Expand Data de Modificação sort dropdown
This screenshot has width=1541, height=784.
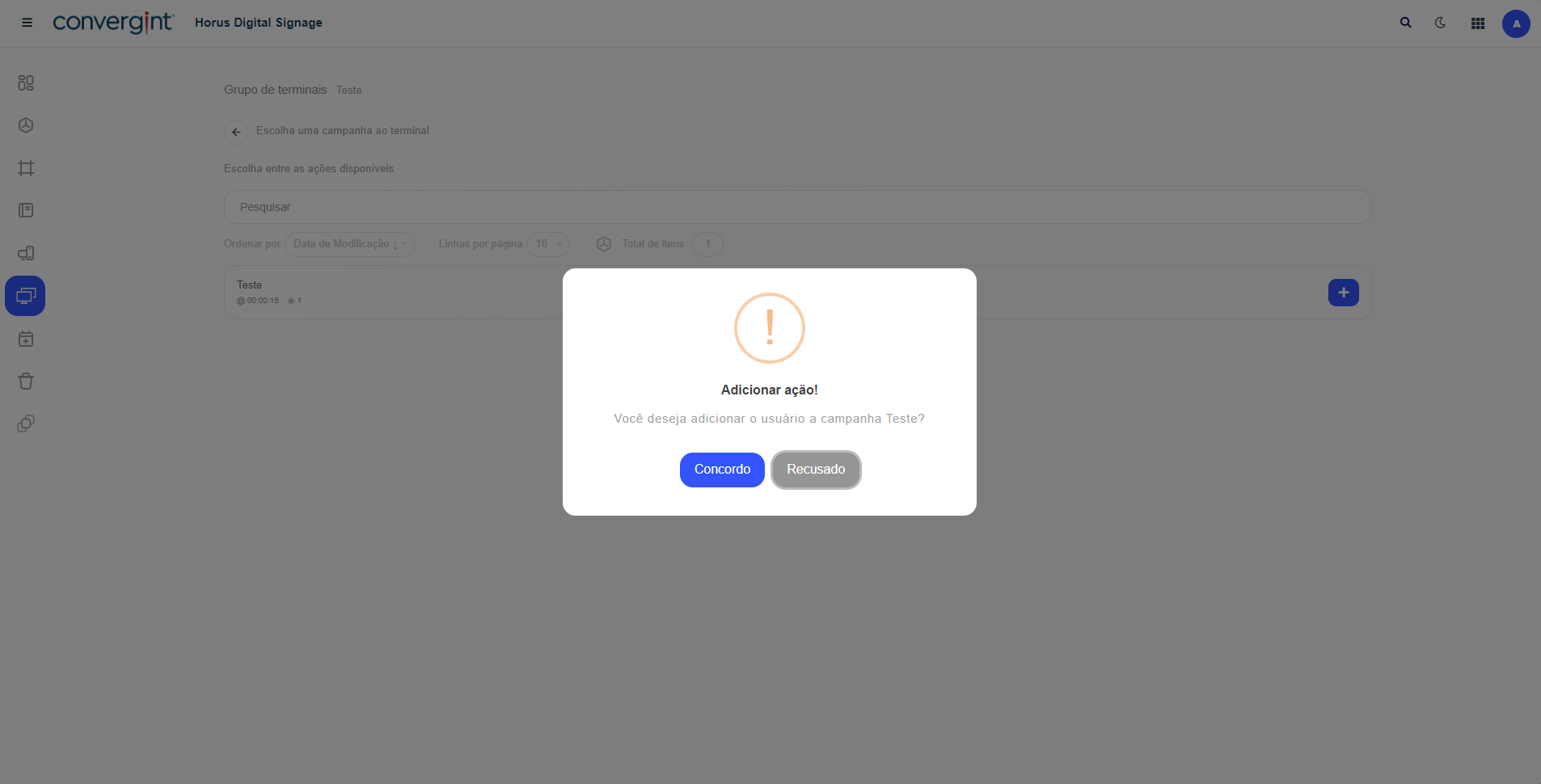pyautogui.click(x=349, y=244)
